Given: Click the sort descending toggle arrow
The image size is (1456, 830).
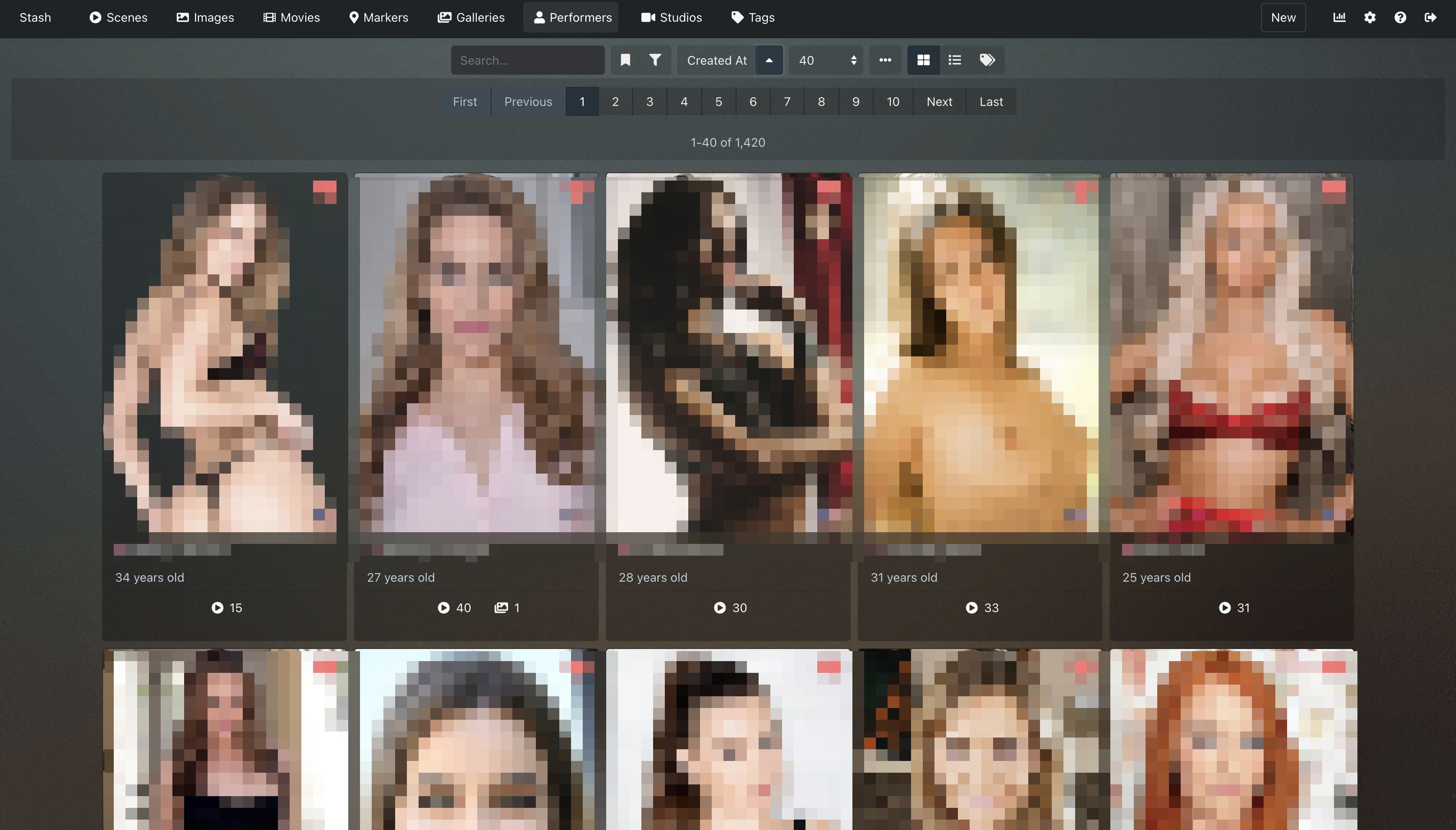Looking at the screenshot, I should tap(769, 60).
